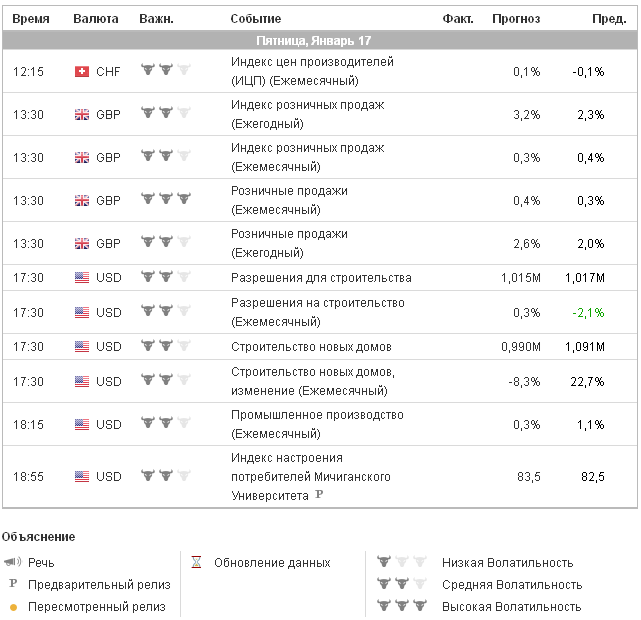This screenshot has height=620, width=641.
Task: Click the volatility bulls in the CHF row
Action: pyautogui.click(x=165, y=71)
